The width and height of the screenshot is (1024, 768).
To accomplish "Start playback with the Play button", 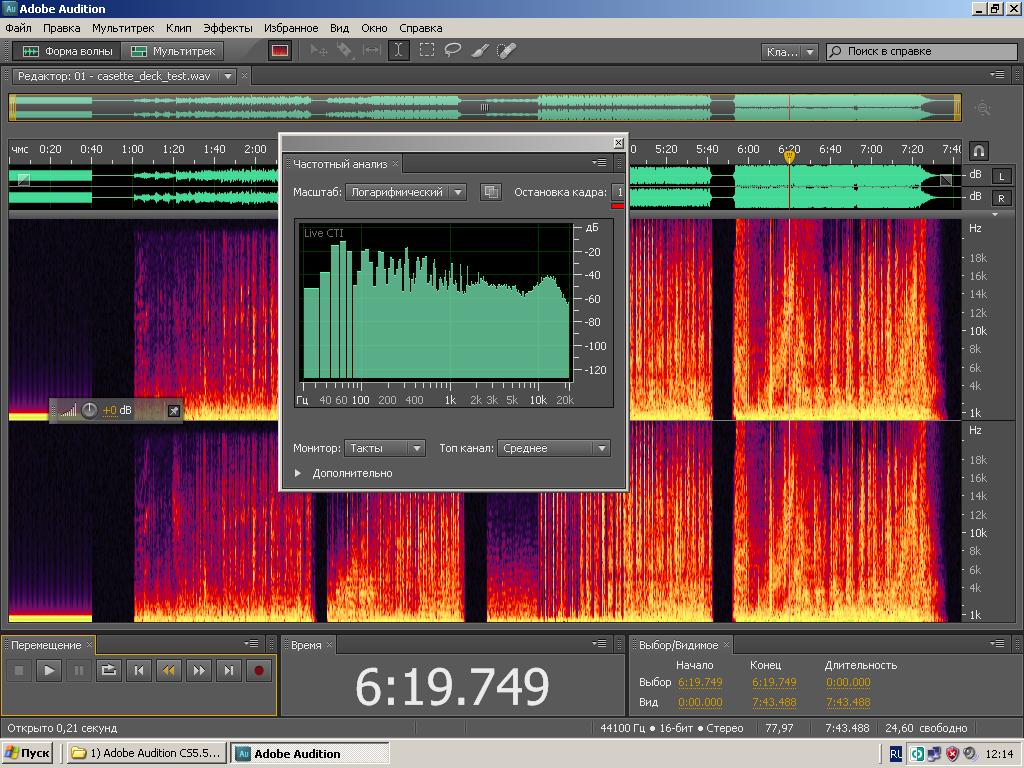I will [x=48, y=671].
